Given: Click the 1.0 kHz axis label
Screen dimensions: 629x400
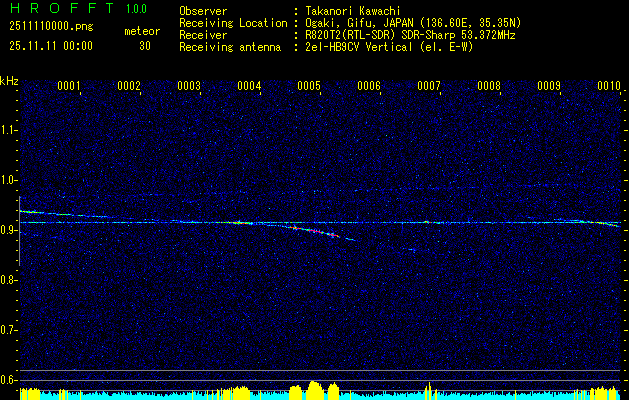Looking at the screenshot, I should pos(8,180).
